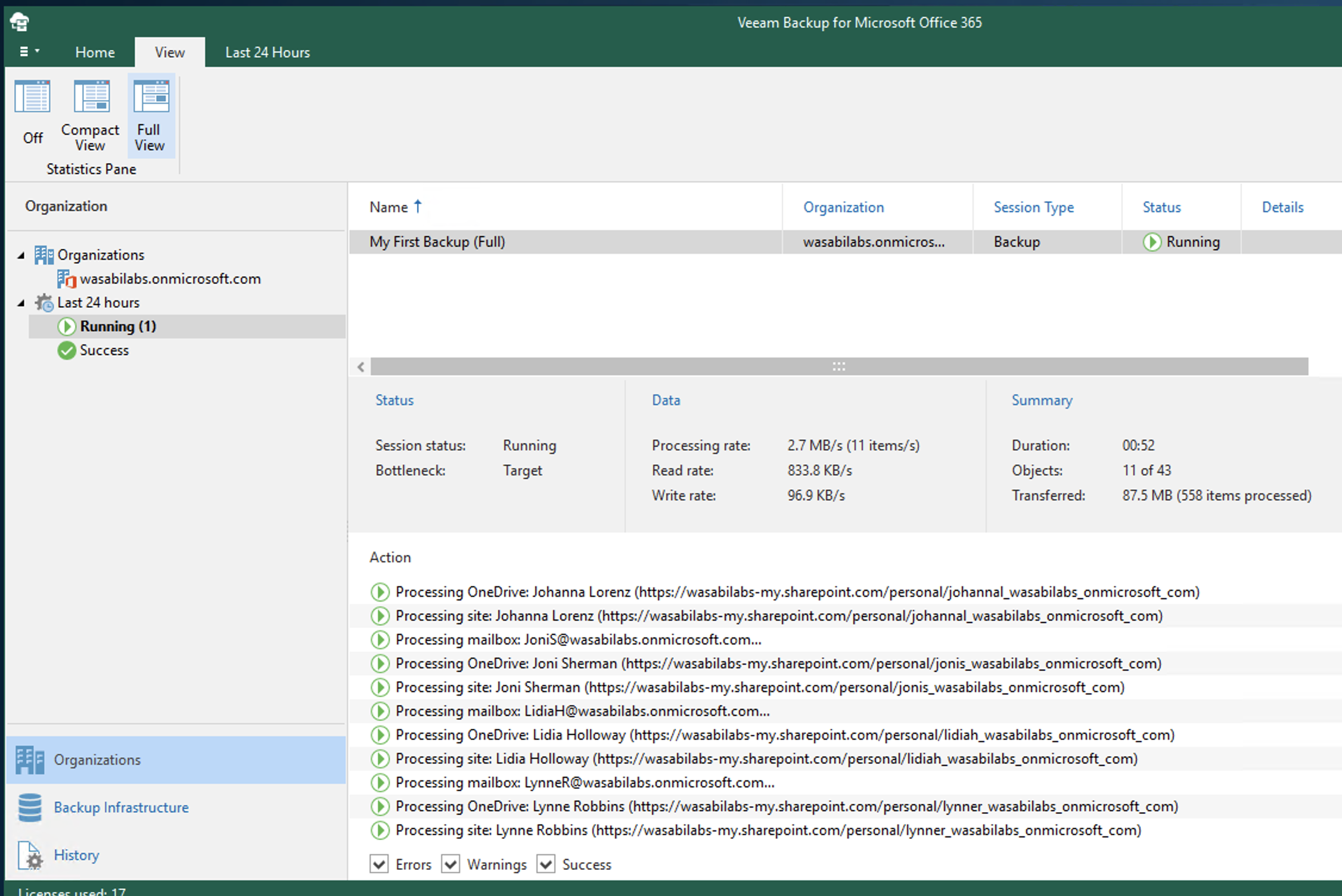Sort by the Status column header
Screen dimensions: 1342x896
point(1161,207)
